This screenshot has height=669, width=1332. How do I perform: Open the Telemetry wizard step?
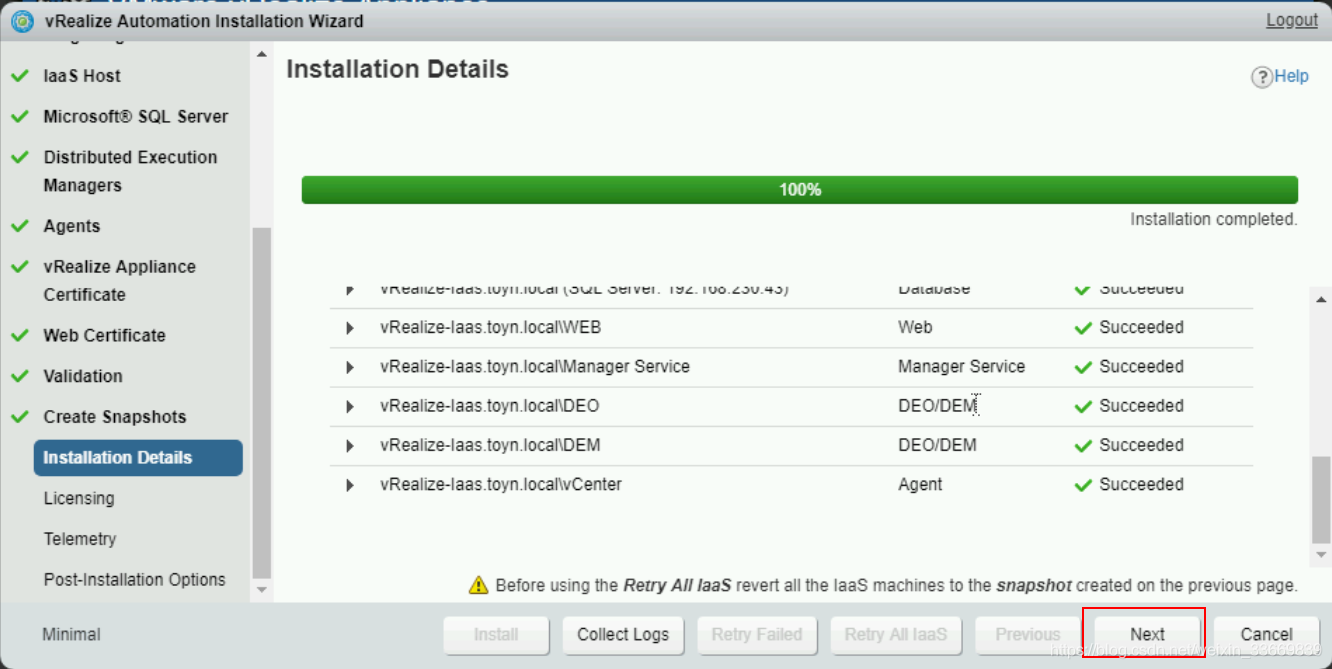80,539
